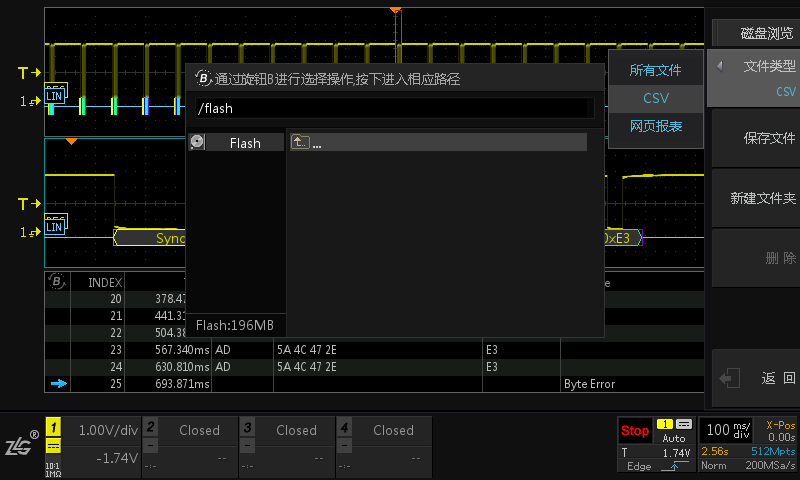Toggle the red Stop run state button
800x480 pixels.
coord(634,431)
